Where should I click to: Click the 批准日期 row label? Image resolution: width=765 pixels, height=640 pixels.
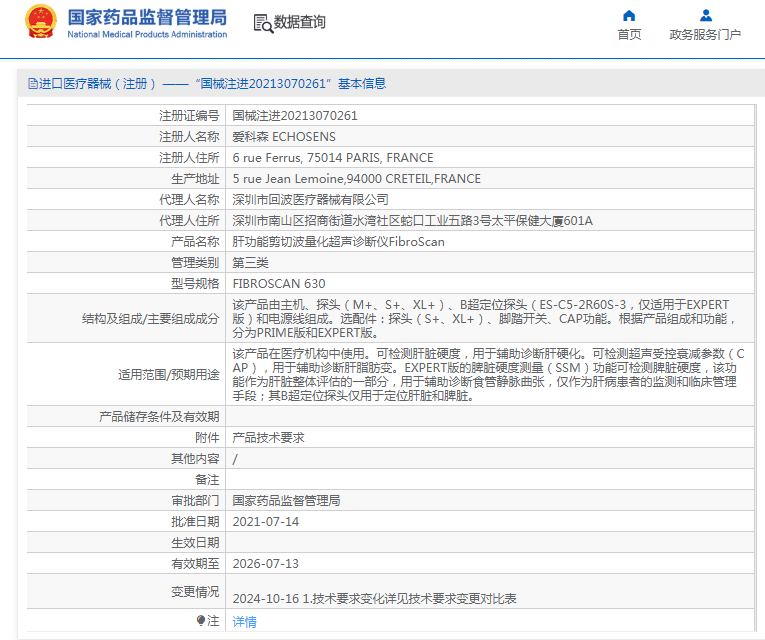point(195,521)
